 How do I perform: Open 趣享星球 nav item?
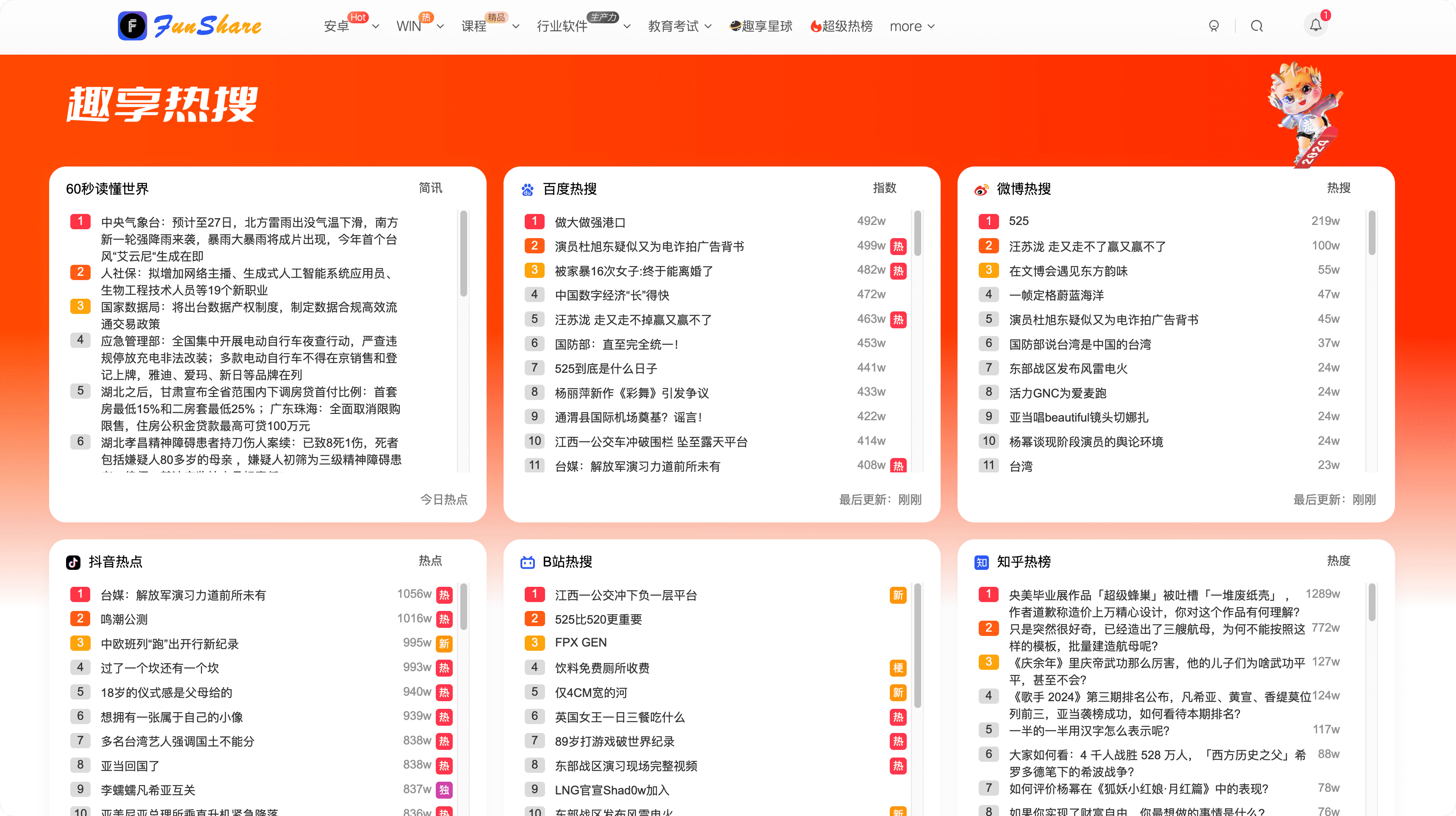pos(761,26)
